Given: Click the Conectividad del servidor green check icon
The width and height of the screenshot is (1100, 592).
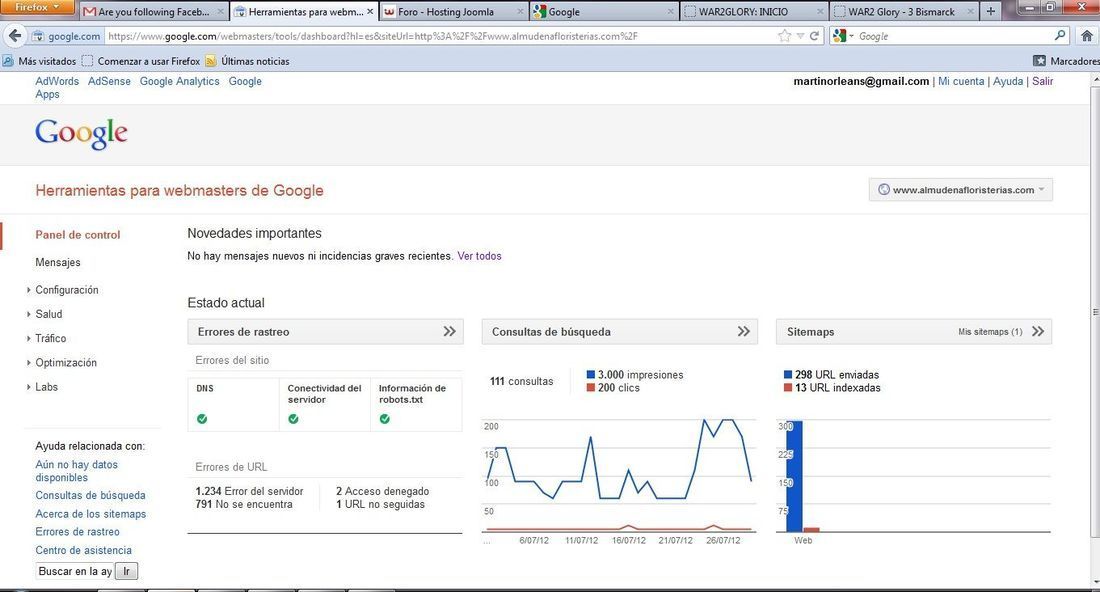Looking at the screenshot, I should tap(293, 419).
